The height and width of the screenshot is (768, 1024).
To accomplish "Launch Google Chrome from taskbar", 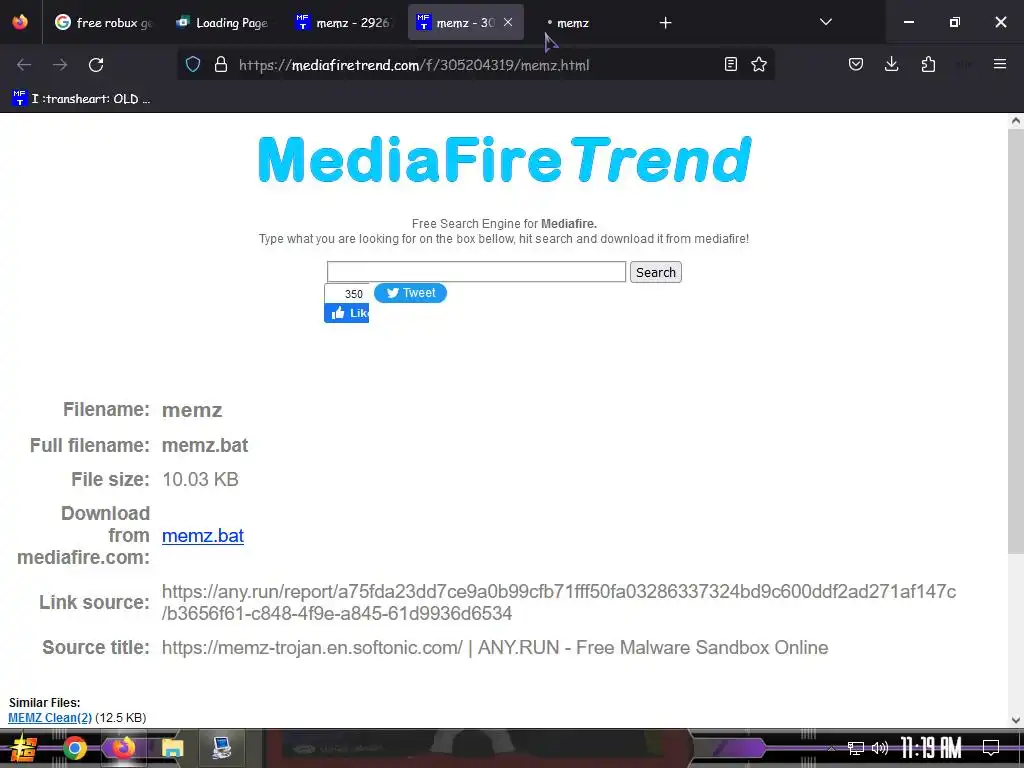I will (74, 748).
